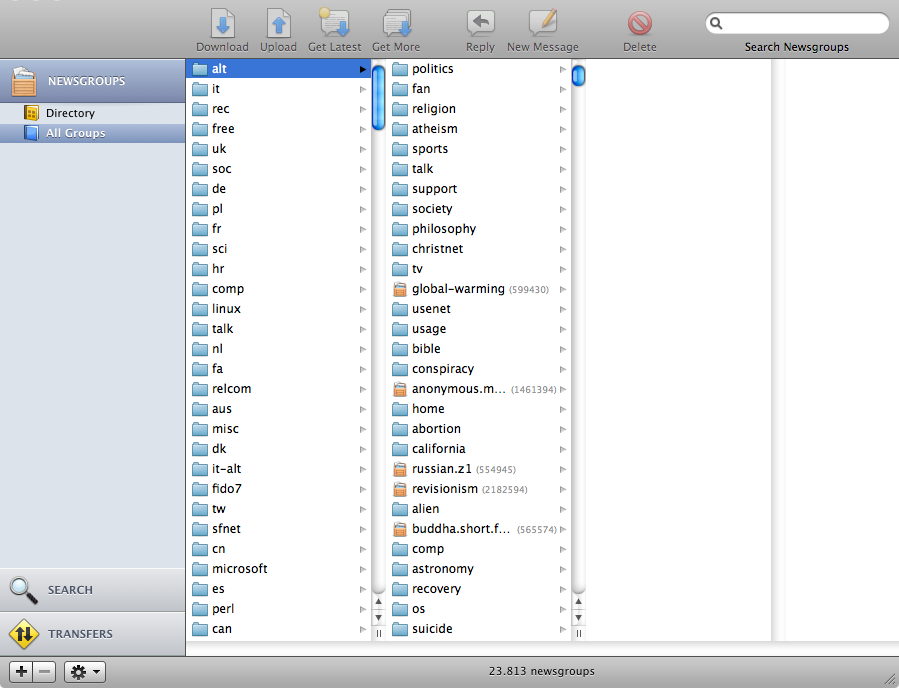Image resolution: width=899 pixels, height=688 pixels.
Task: Open the global-warming newsgroup
Action: (458, 289)
